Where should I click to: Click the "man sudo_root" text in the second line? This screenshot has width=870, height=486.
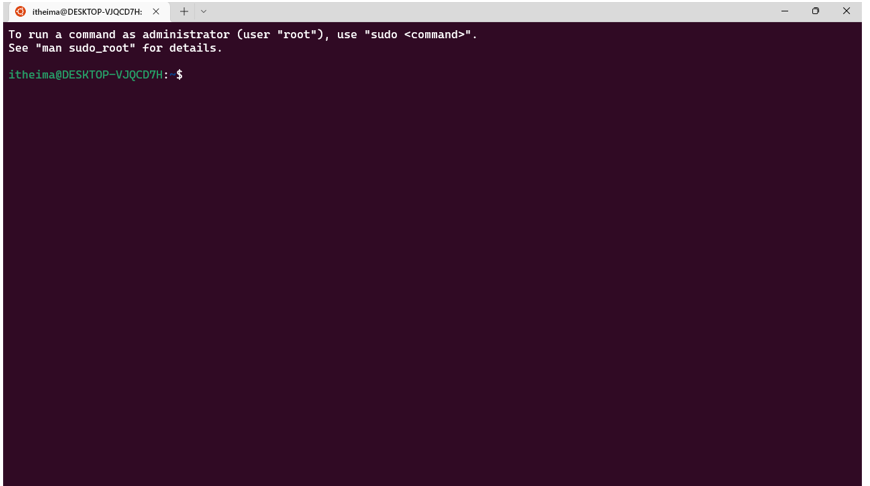pos(85,48)
